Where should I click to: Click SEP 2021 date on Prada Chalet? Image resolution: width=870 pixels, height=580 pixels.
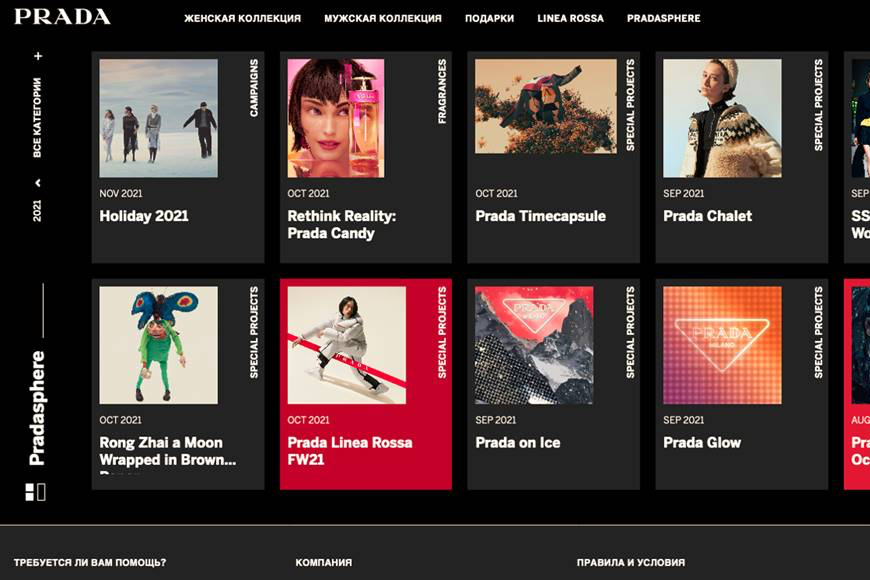point(684,193)
